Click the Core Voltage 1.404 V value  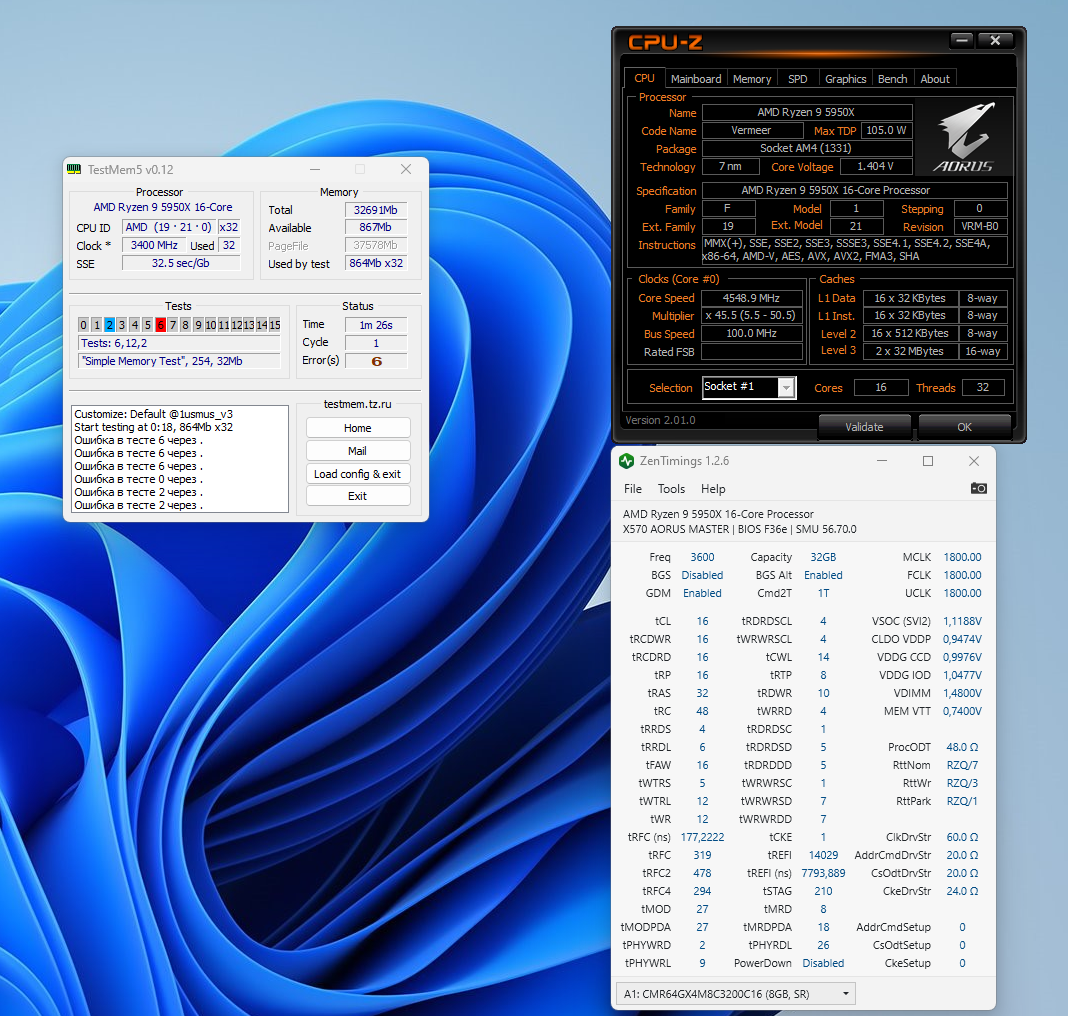point(875,166)
